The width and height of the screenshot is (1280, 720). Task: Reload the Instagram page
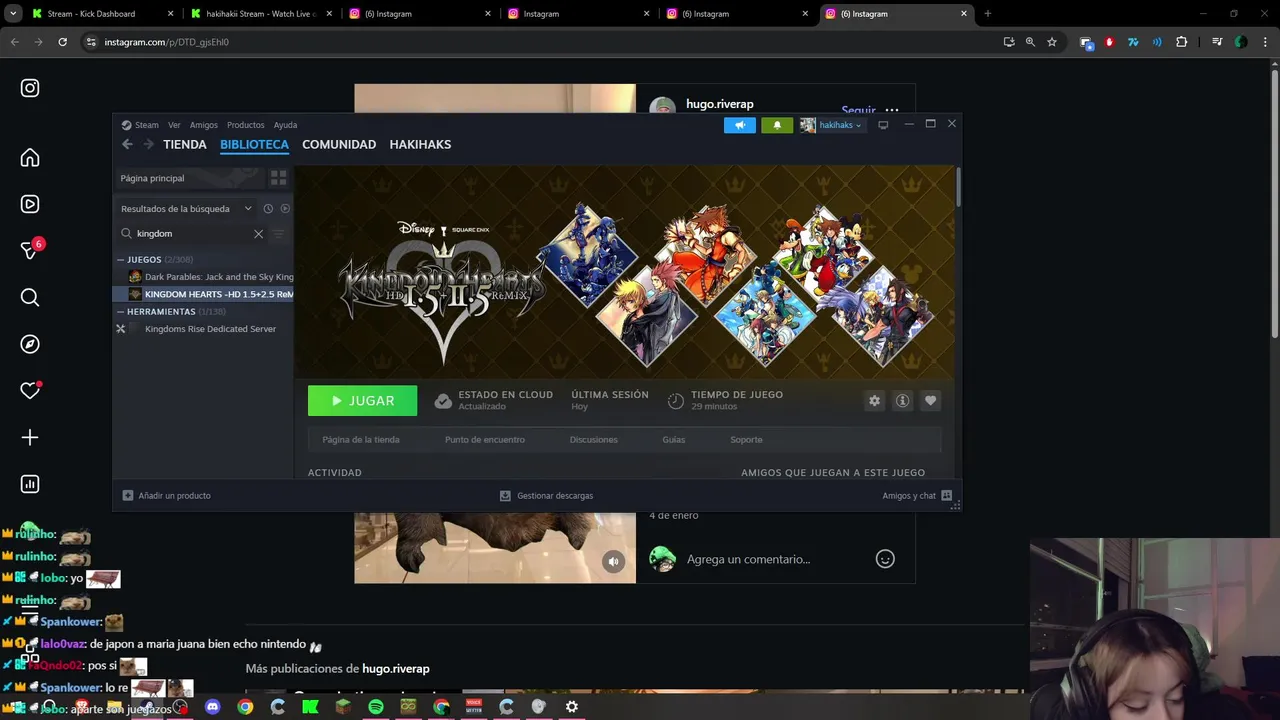click(62, 42)
